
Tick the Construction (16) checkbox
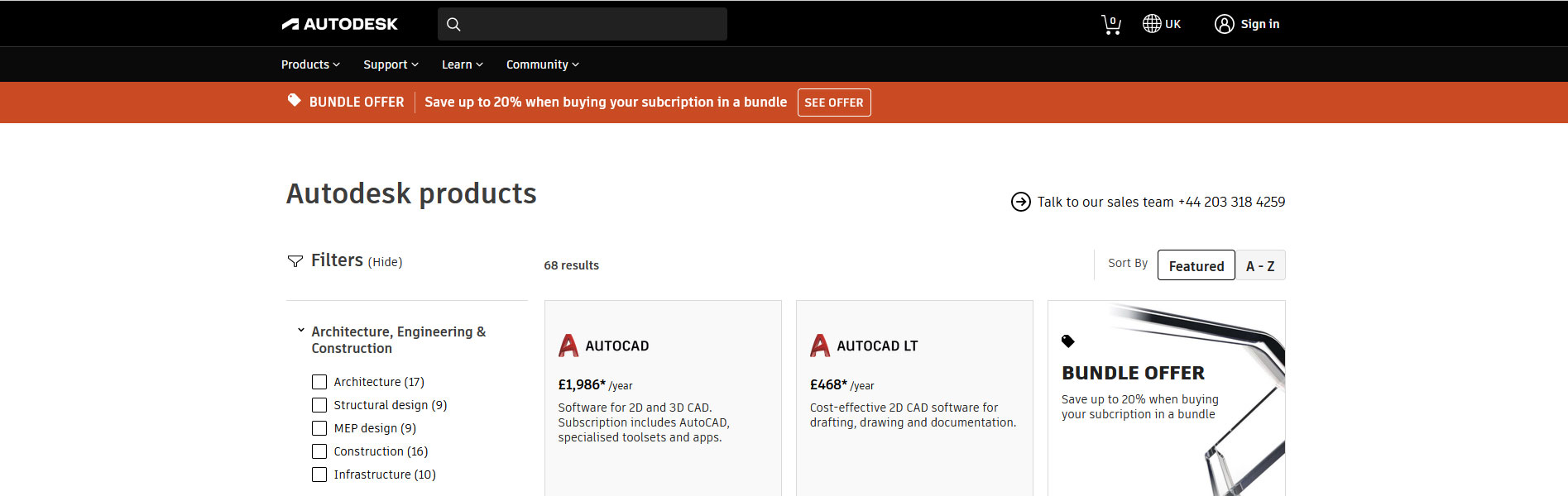(319, 451)
